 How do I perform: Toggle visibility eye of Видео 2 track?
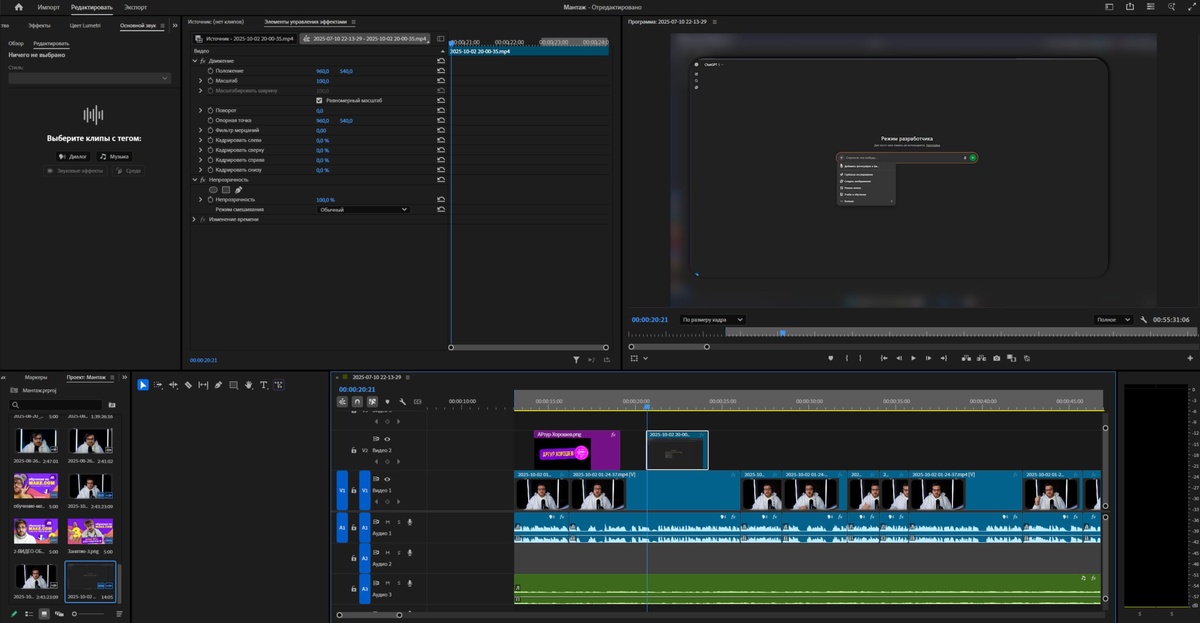387,438
